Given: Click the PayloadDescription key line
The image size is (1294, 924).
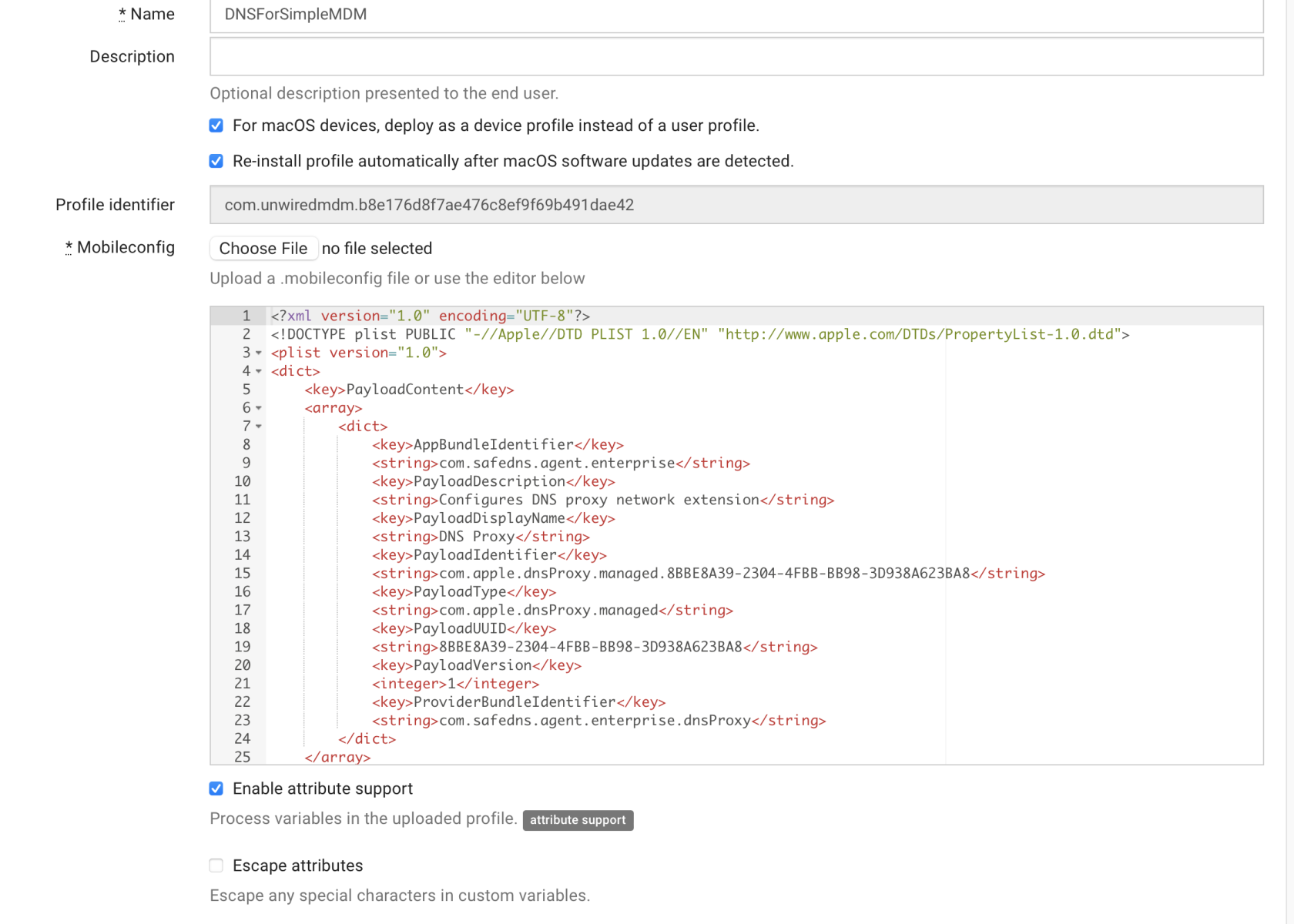Looking at the screenshot, I should coord(494,481).
